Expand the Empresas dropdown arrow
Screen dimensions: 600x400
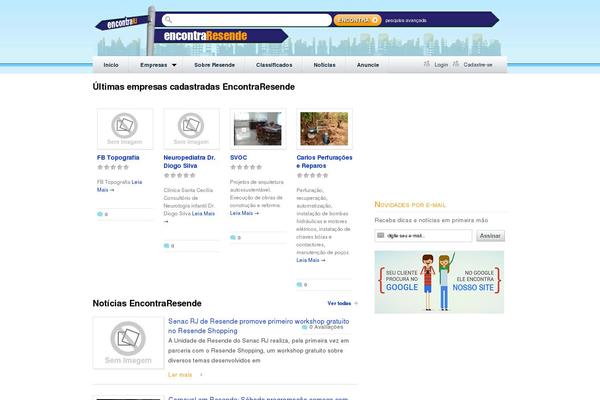coord(174,65)
